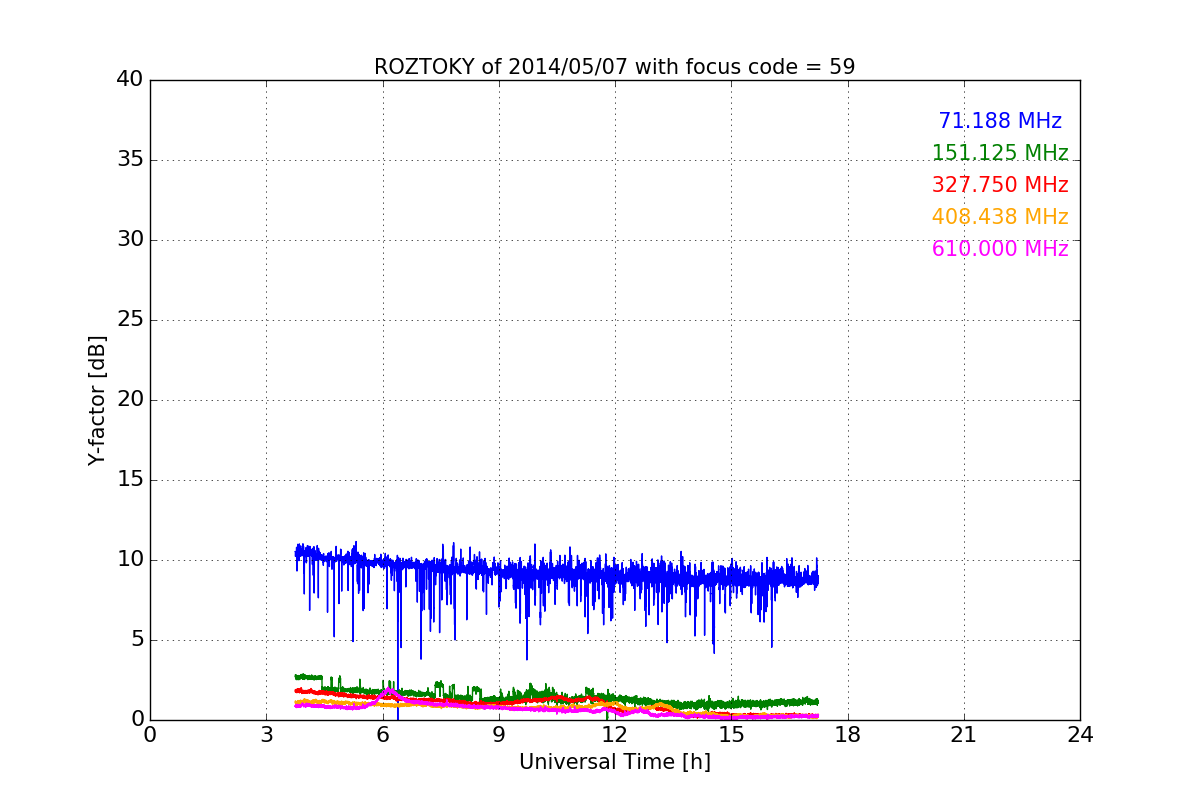Image resolution: width=1200 pixels, height=800 pixels.
Task: Click the x-axis tick value 21
Action: (963, 735)
